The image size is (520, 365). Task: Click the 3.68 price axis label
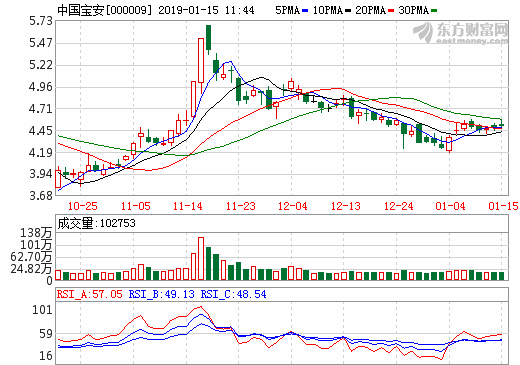[41, 195]
